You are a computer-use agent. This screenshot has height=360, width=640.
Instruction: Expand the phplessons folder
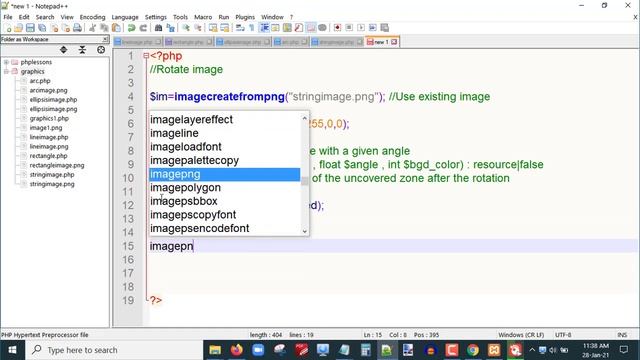coord(6,62)
